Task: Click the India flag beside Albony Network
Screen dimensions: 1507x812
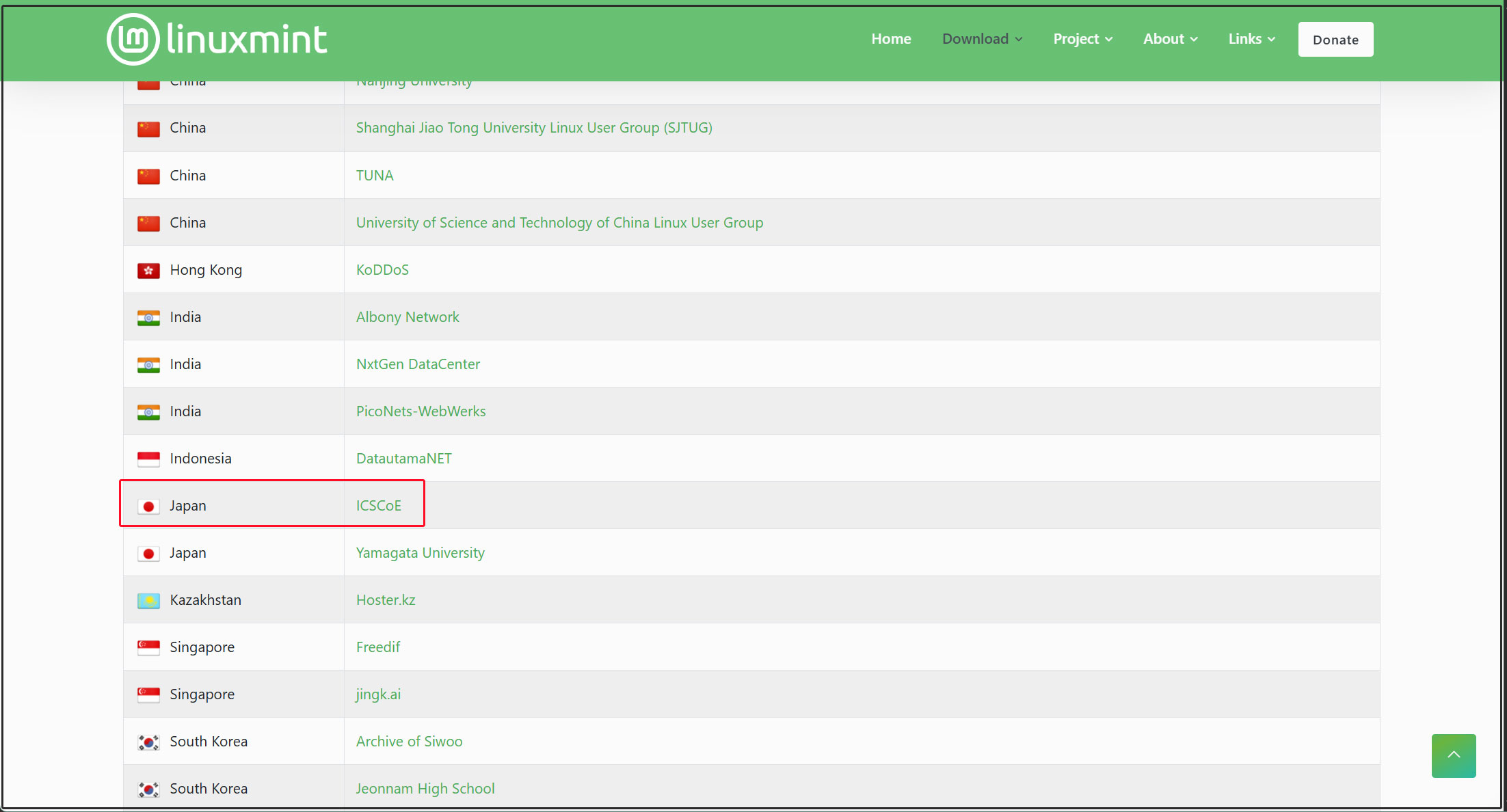Action: tap(148, 318)
